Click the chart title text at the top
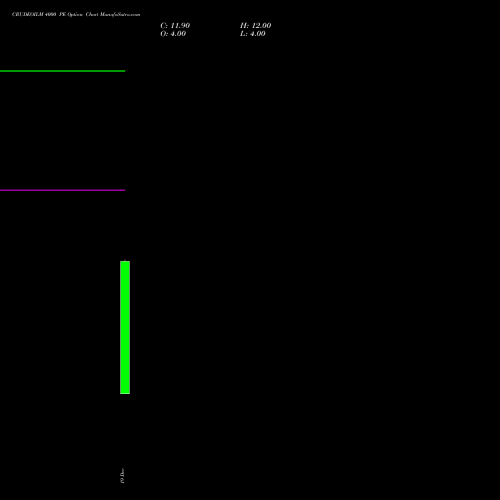 coord(76,14)
